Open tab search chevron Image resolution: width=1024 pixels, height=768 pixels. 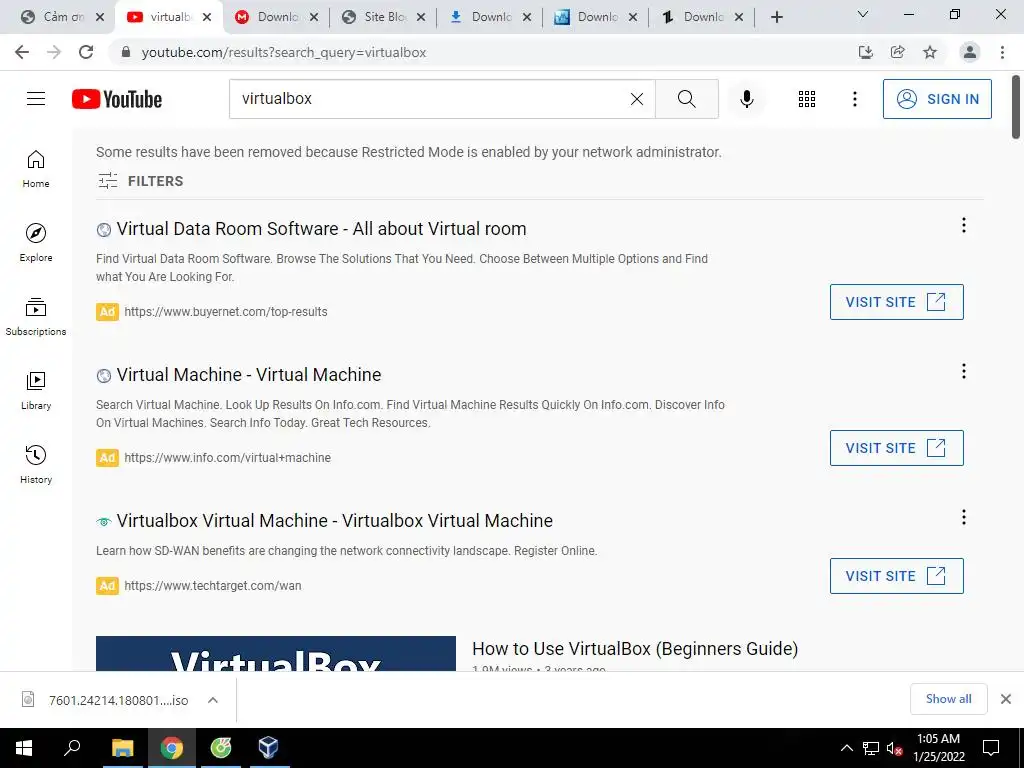pos(863,14)
